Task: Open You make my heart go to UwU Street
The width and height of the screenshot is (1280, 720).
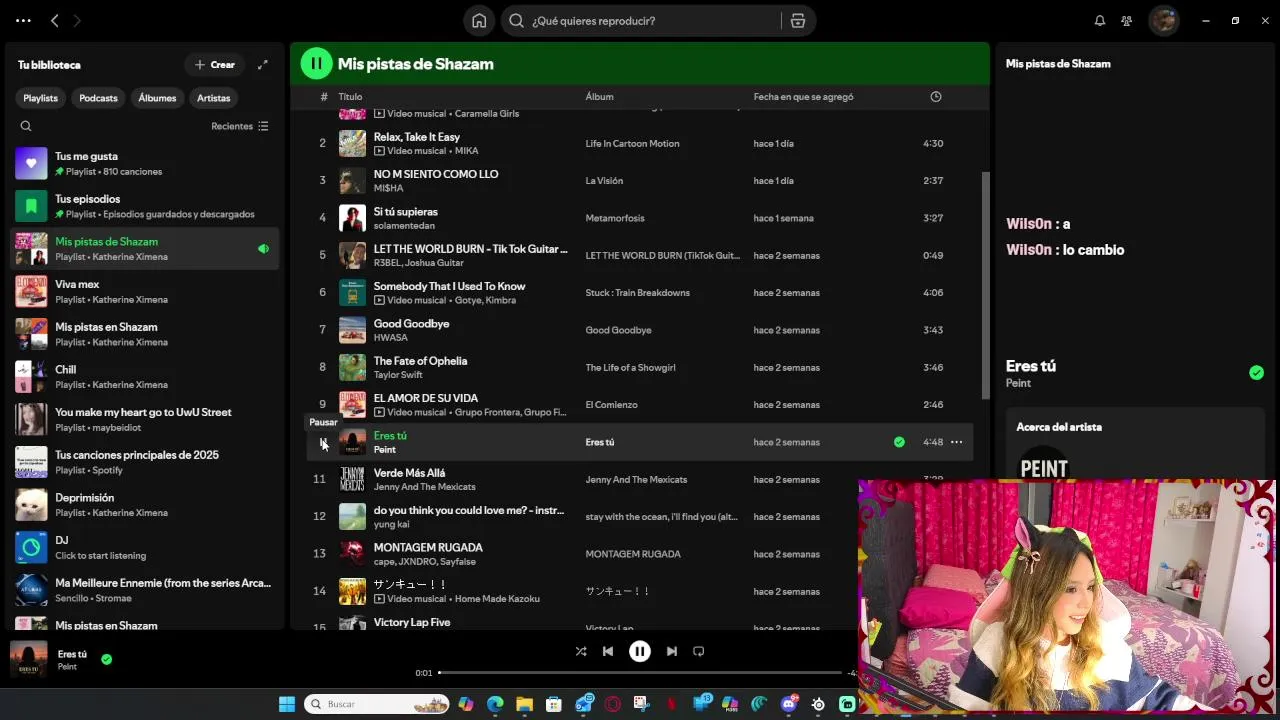Action: (145, 420)
